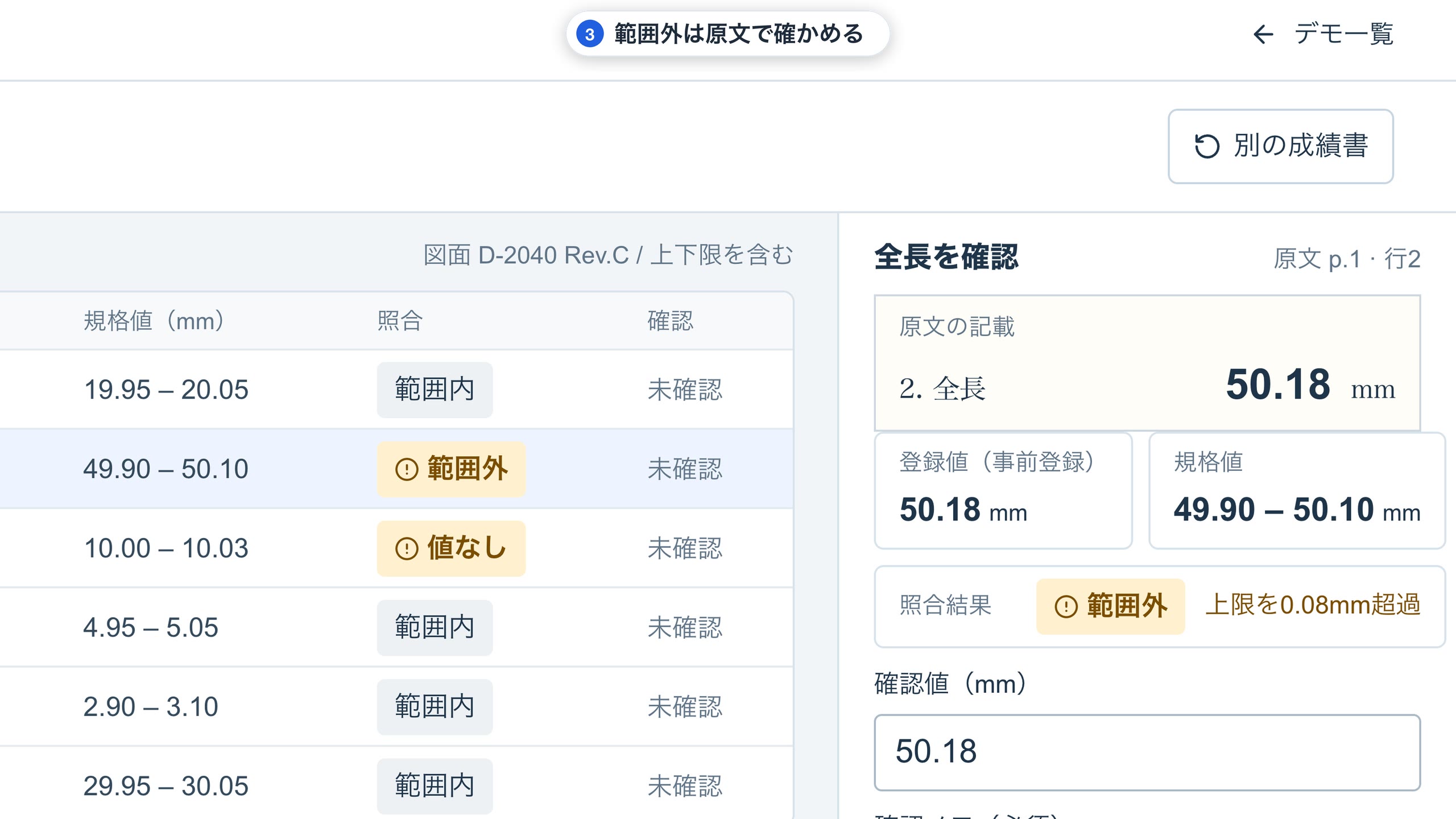Click 未確認 in the 49.90 – 50.10 row
This screenshot has height=819, width=1456.
coord(685,469)
